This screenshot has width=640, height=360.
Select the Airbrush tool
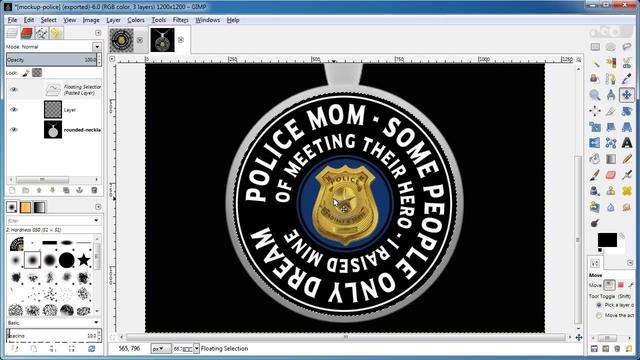pos(627,175)
